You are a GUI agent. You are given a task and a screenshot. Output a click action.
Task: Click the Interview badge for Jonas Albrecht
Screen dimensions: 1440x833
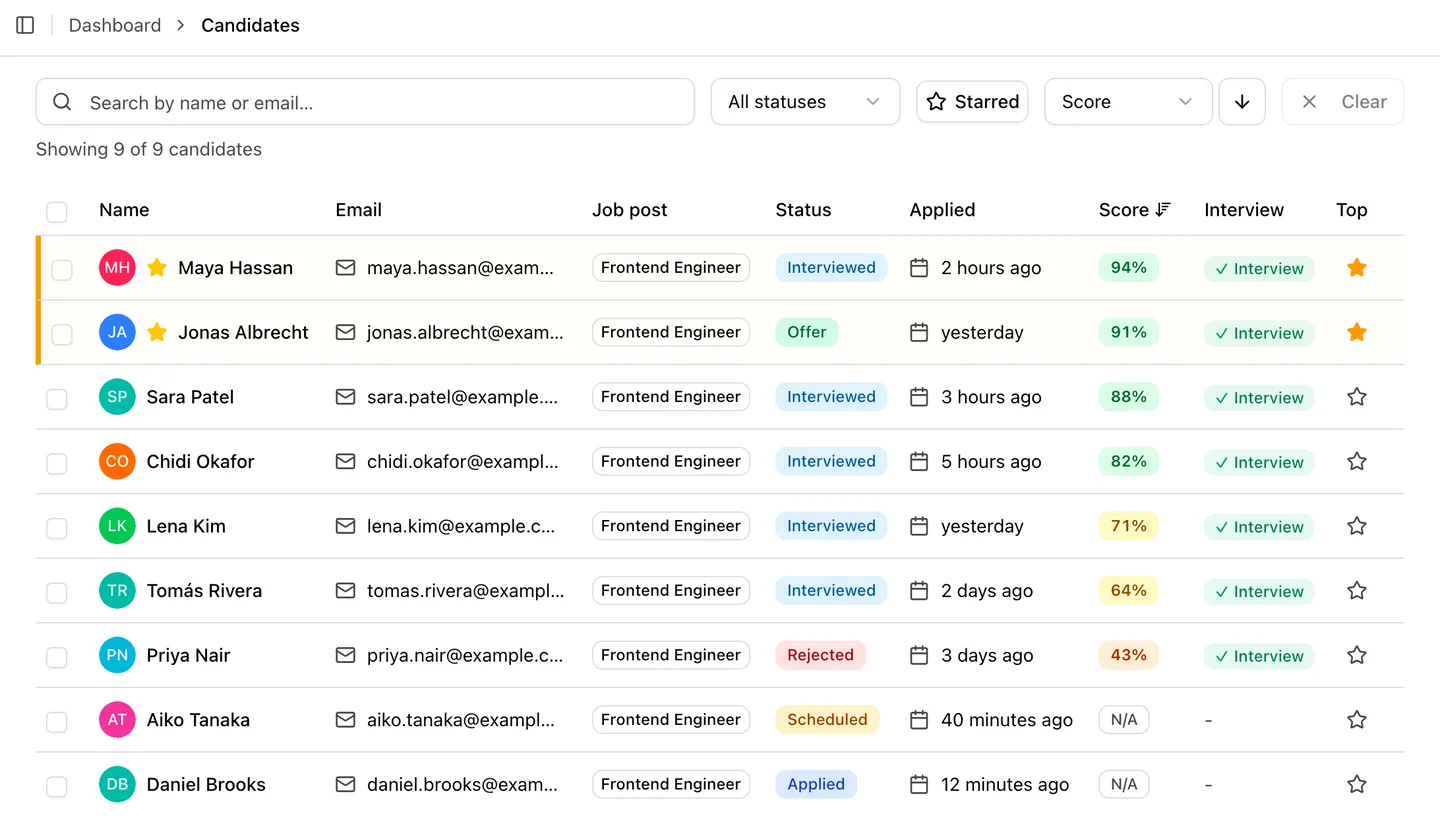coord(1259,333)
